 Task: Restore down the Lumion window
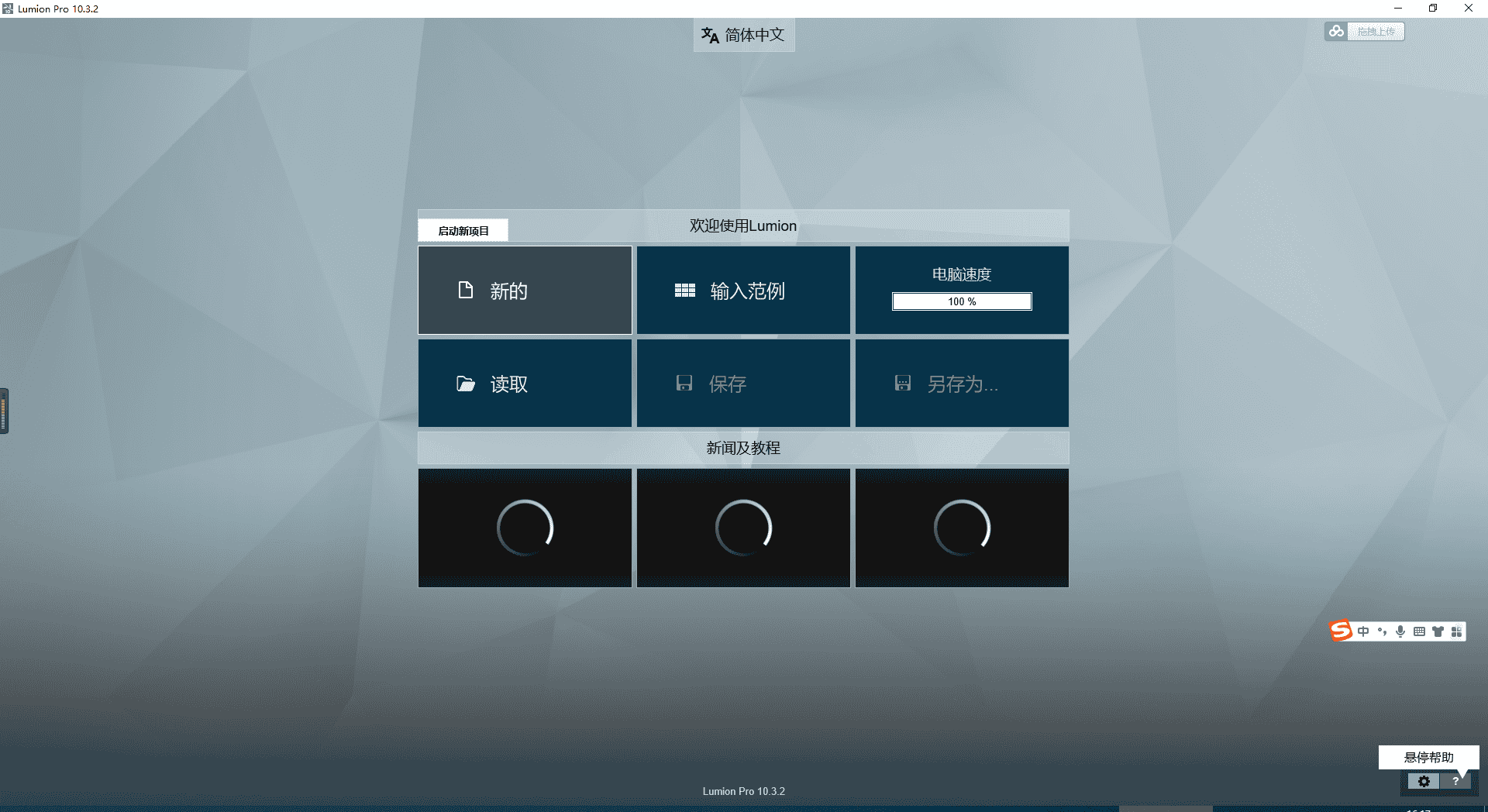coord(1433,9)
